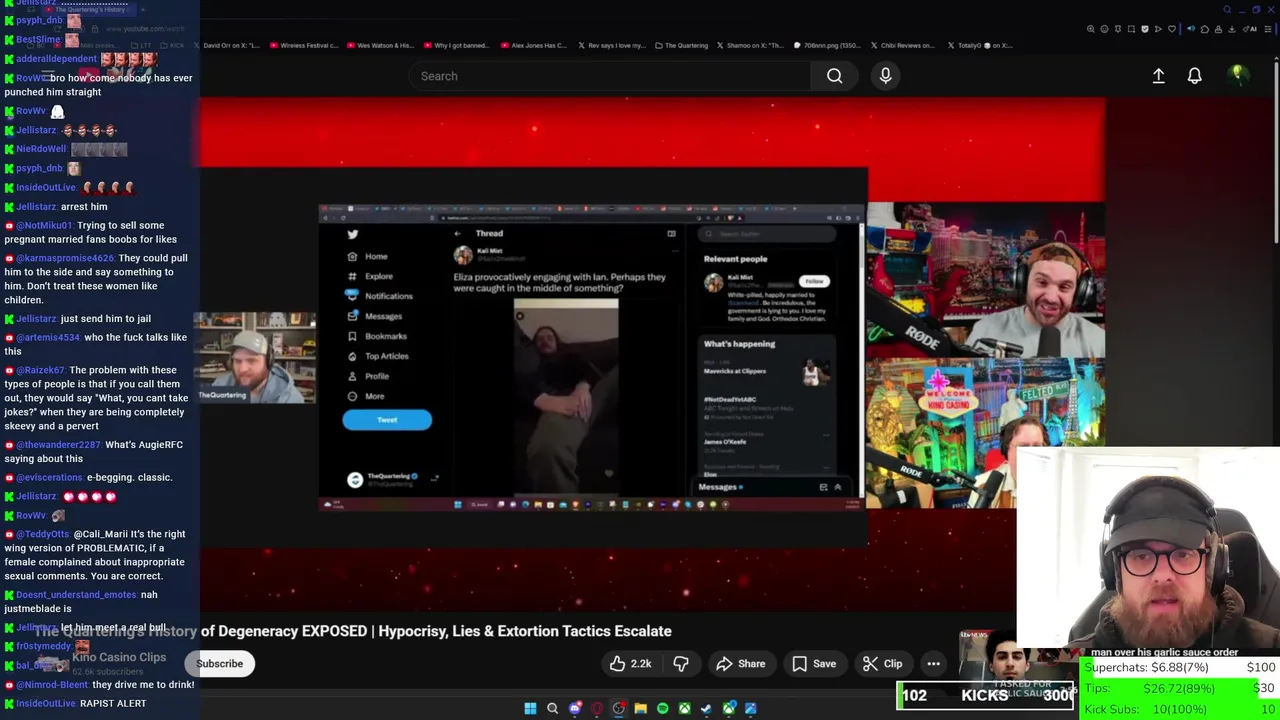Open the 'Alex Jones Has C...' bookmark
This screenshot has height=720, width=1280.
(533, 45)
